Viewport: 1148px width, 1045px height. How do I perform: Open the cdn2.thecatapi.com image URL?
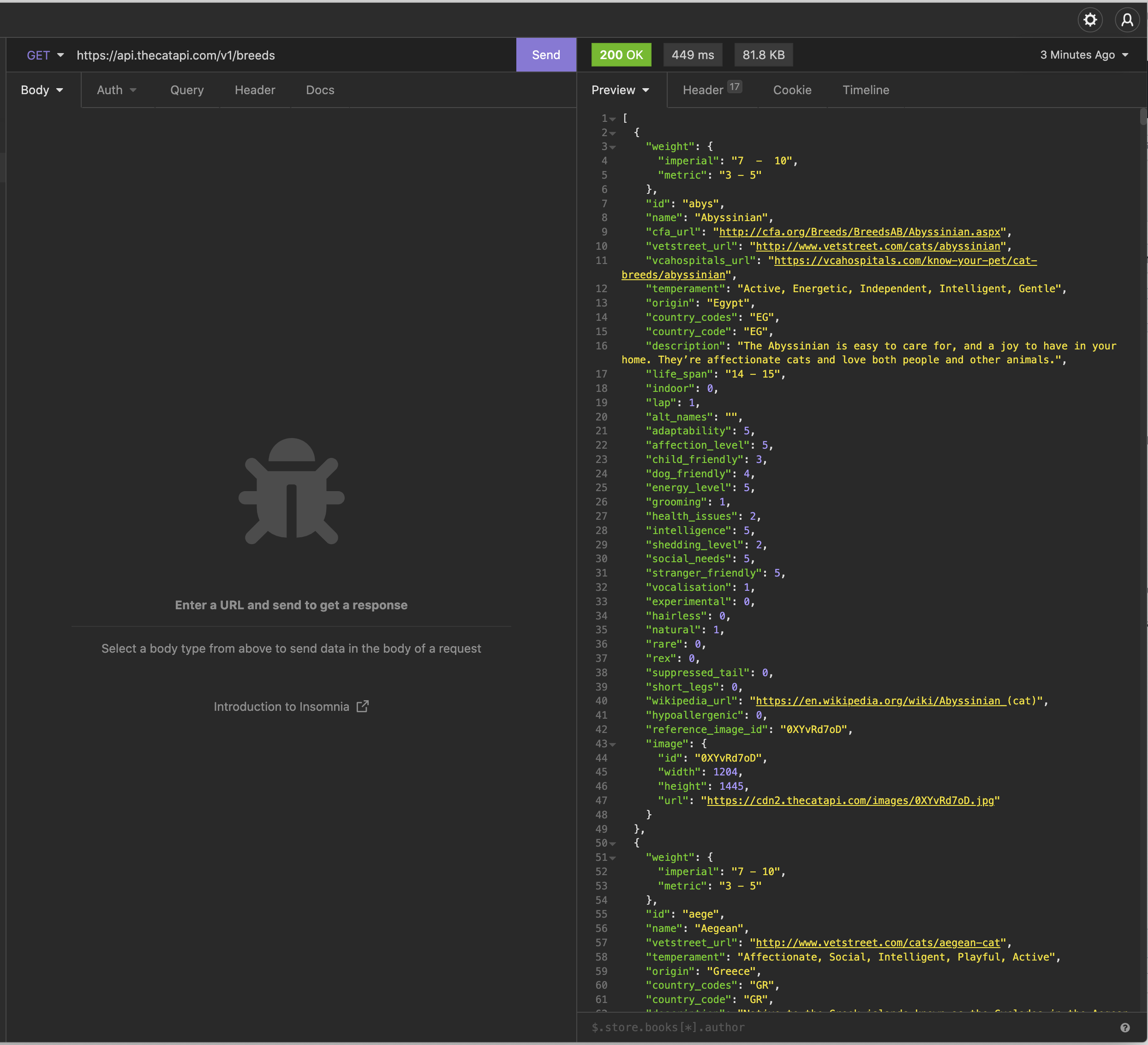[850, 800]
